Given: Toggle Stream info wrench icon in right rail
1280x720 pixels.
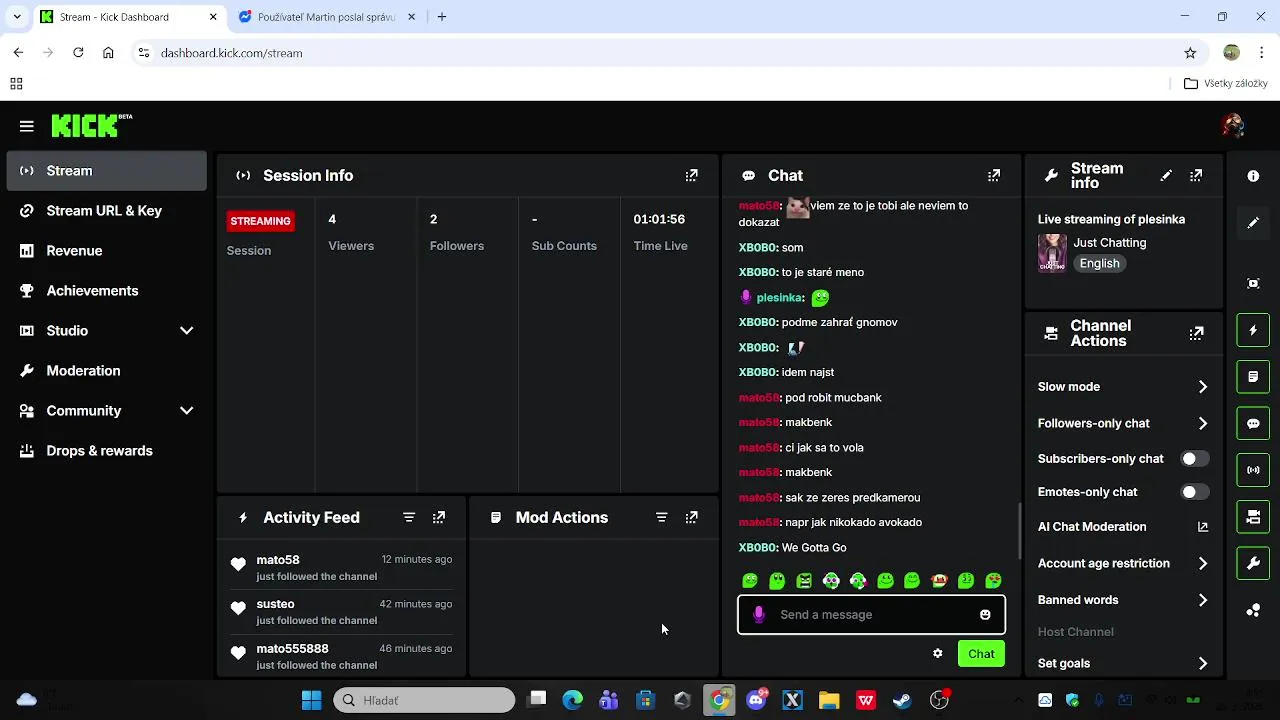Looking at the screenshot, I should (x=1253, y=564).
